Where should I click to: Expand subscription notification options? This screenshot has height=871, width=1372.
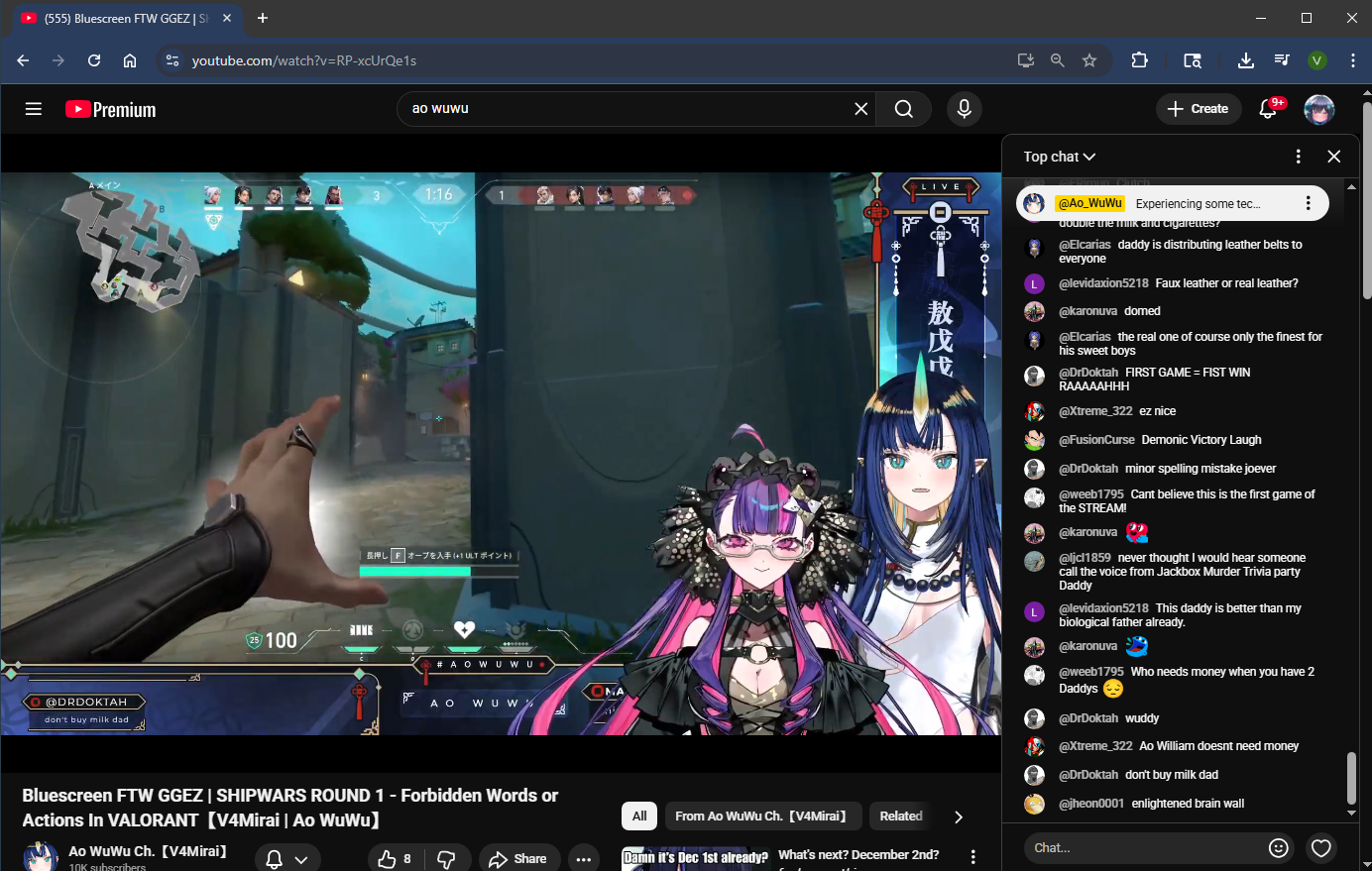(287, 859)
